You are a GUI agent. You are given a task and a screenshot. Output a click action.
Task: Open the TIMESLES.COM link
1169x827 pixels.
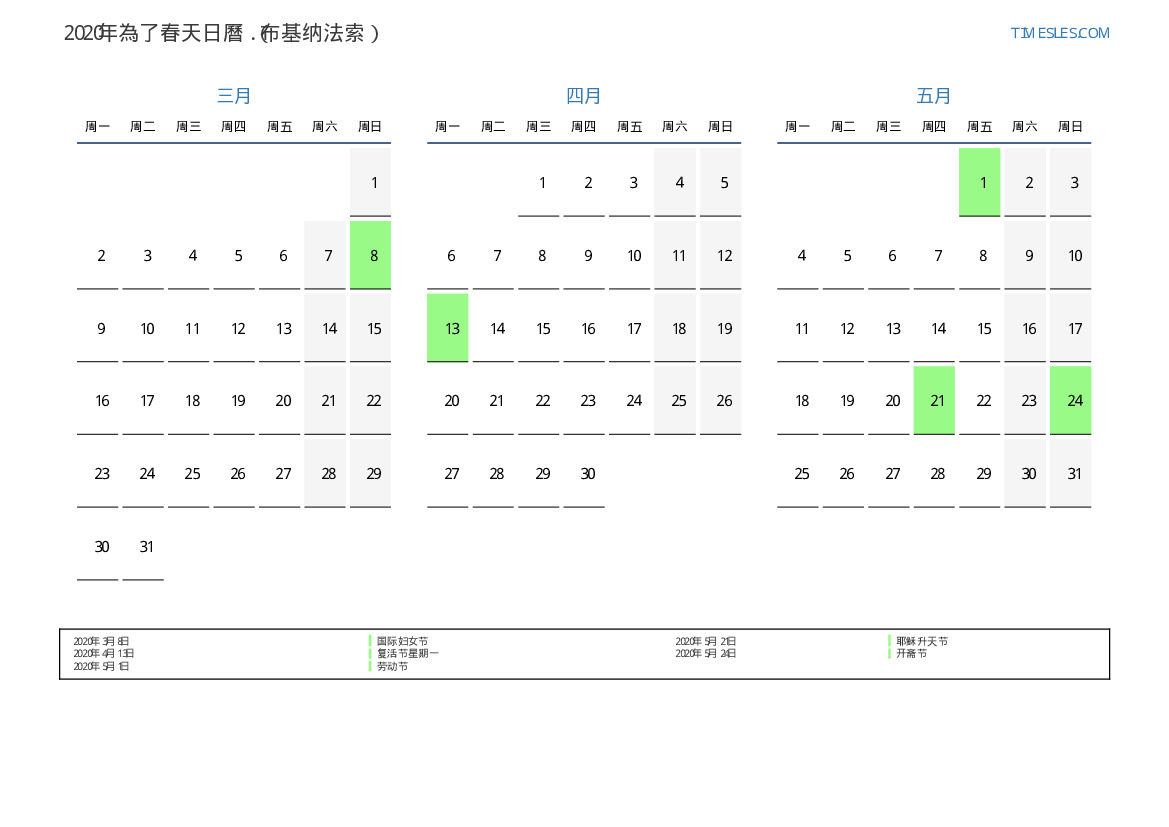coord(1060,33)
